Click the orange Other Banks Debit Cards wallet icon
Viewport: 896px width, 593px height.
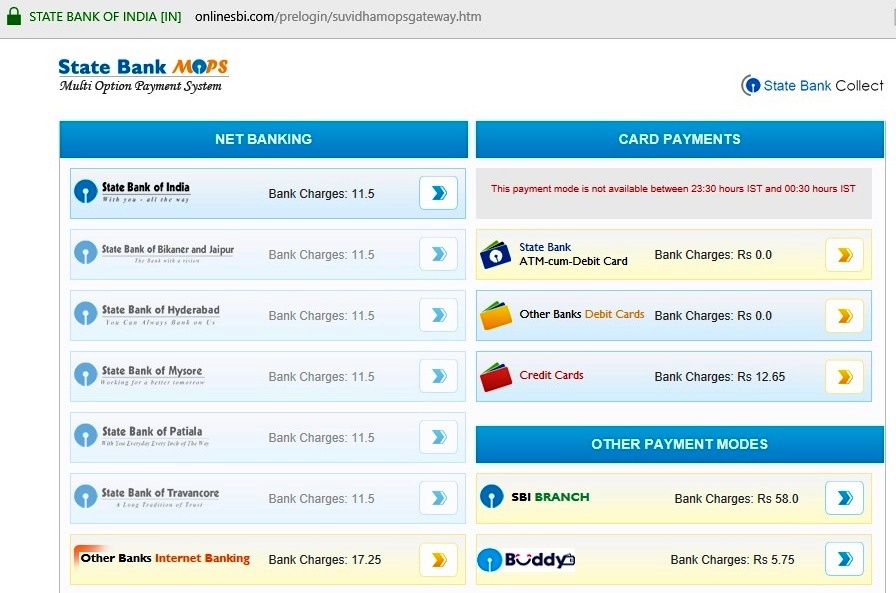coord(495,316)
